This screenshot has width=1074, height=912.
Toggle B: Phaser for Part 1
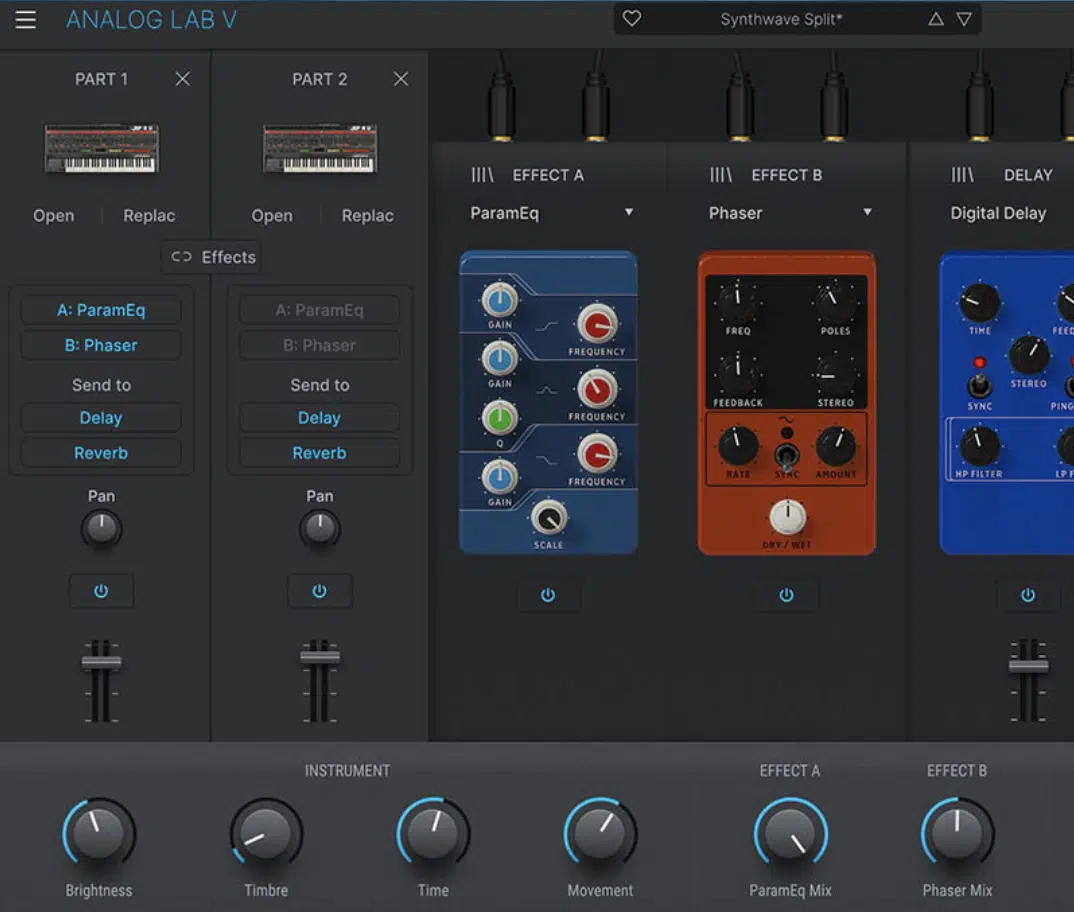(x=101, y=345)
